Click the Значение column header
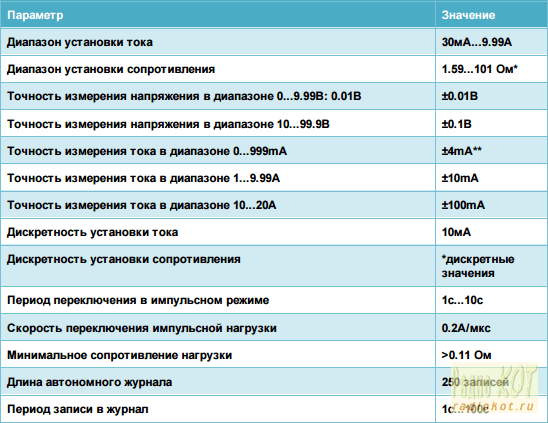 (468, 15)
